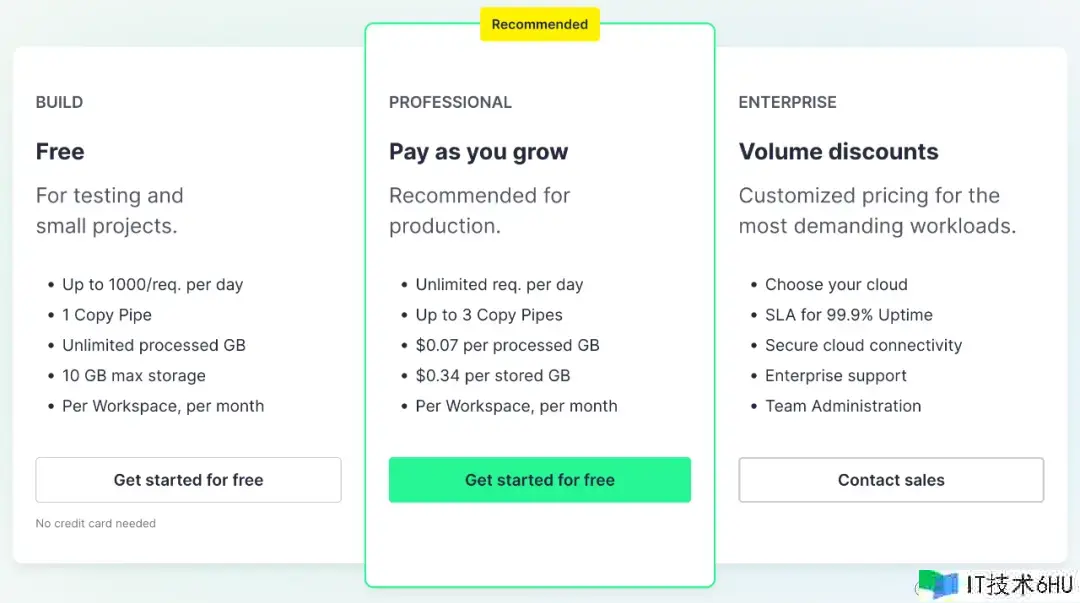This screenshot has width=1080, height=603.
Task: Select the ENTERPRISE plan label
Action: (x=787, y=102)
